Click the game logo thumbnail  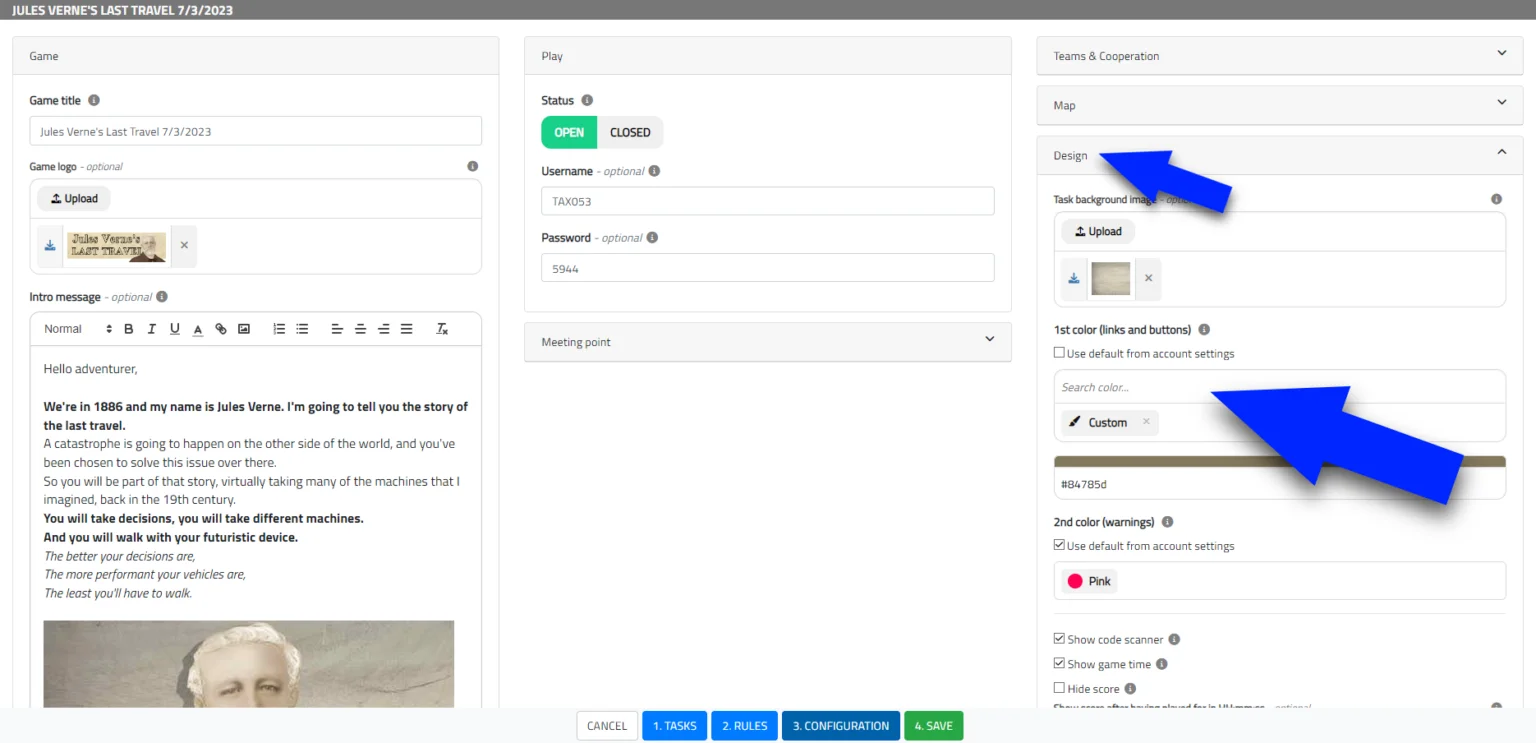tap(117, 246)
